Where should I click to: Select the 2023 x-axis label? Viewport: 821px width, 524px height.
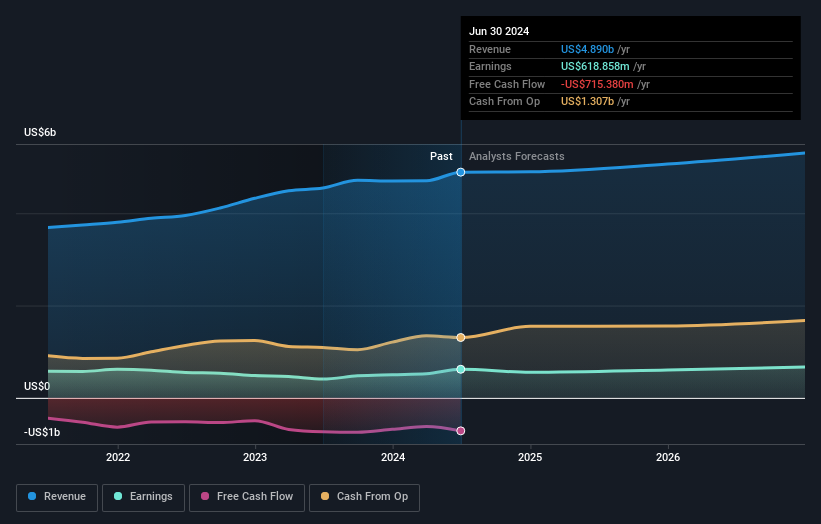[255, 457]
